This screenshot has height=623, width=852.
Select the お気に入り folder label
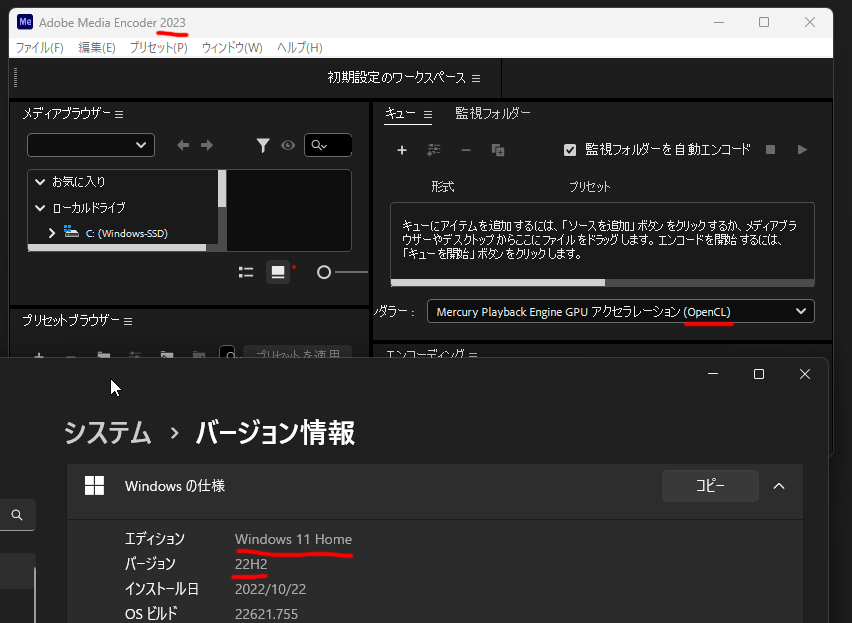pos(79,181)
